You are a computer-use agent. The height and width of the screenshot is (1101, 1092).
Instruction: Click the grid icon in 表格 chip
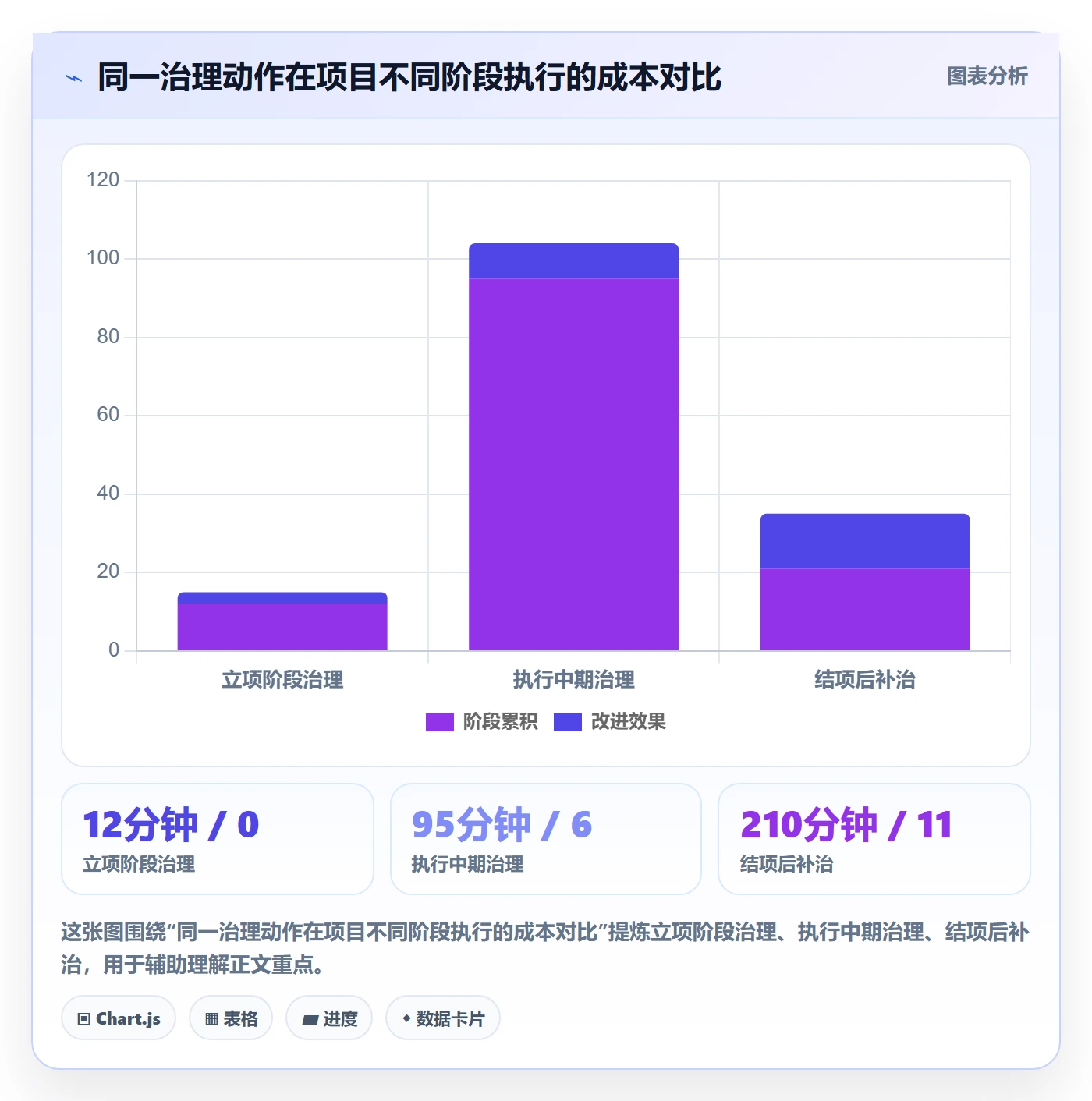coord(211,1018)
